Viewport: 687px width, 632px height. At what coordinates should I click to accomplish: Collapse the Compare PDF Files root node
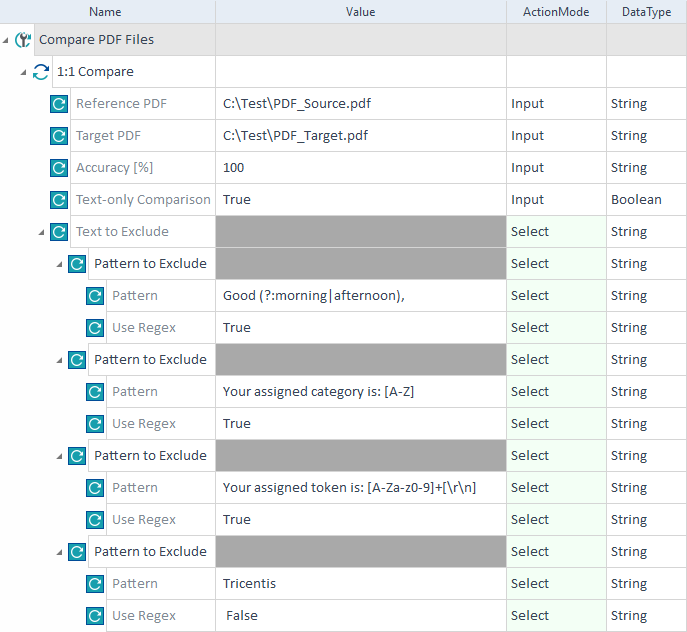(7, 41)
